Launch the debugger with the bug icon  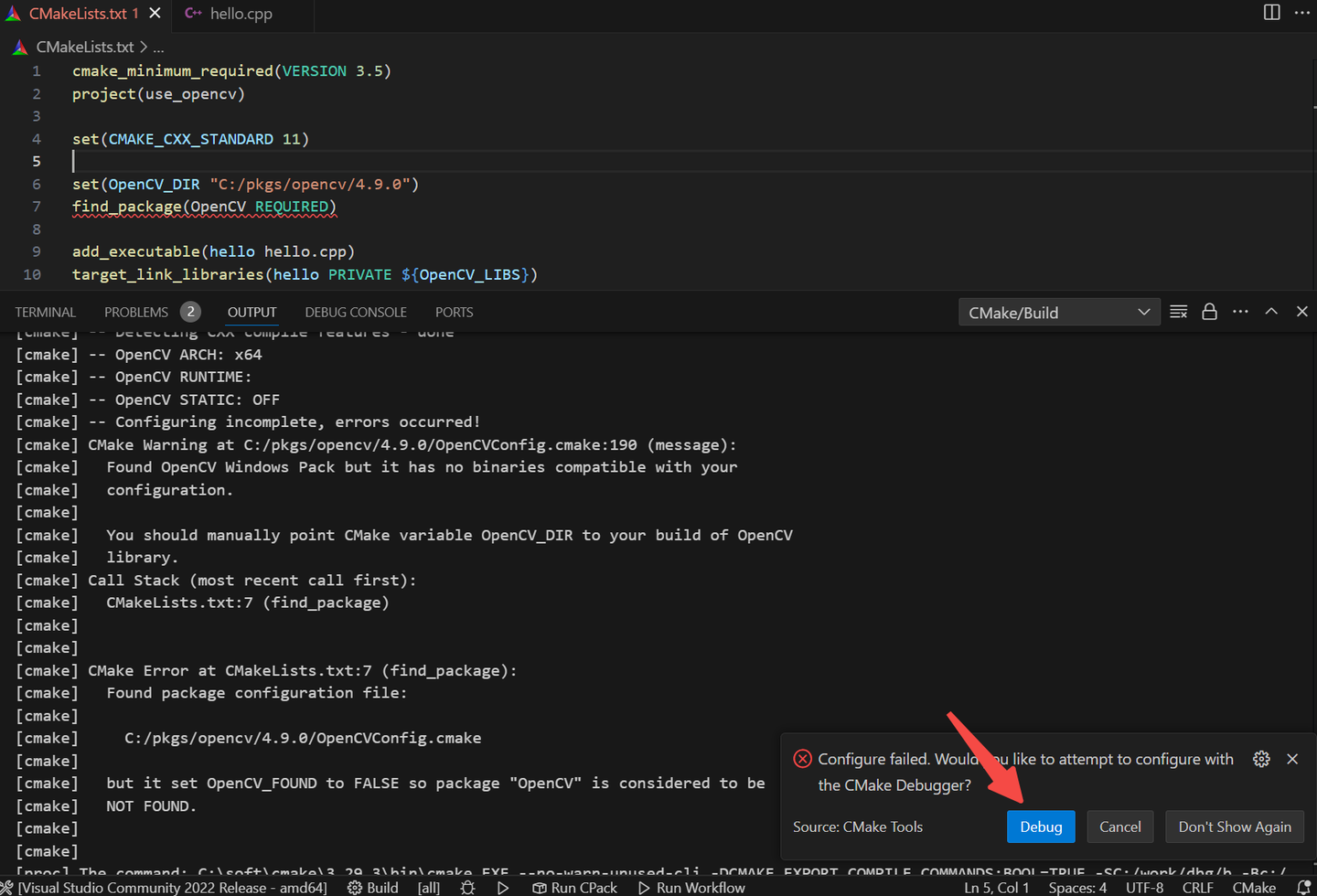click(467, 887)
